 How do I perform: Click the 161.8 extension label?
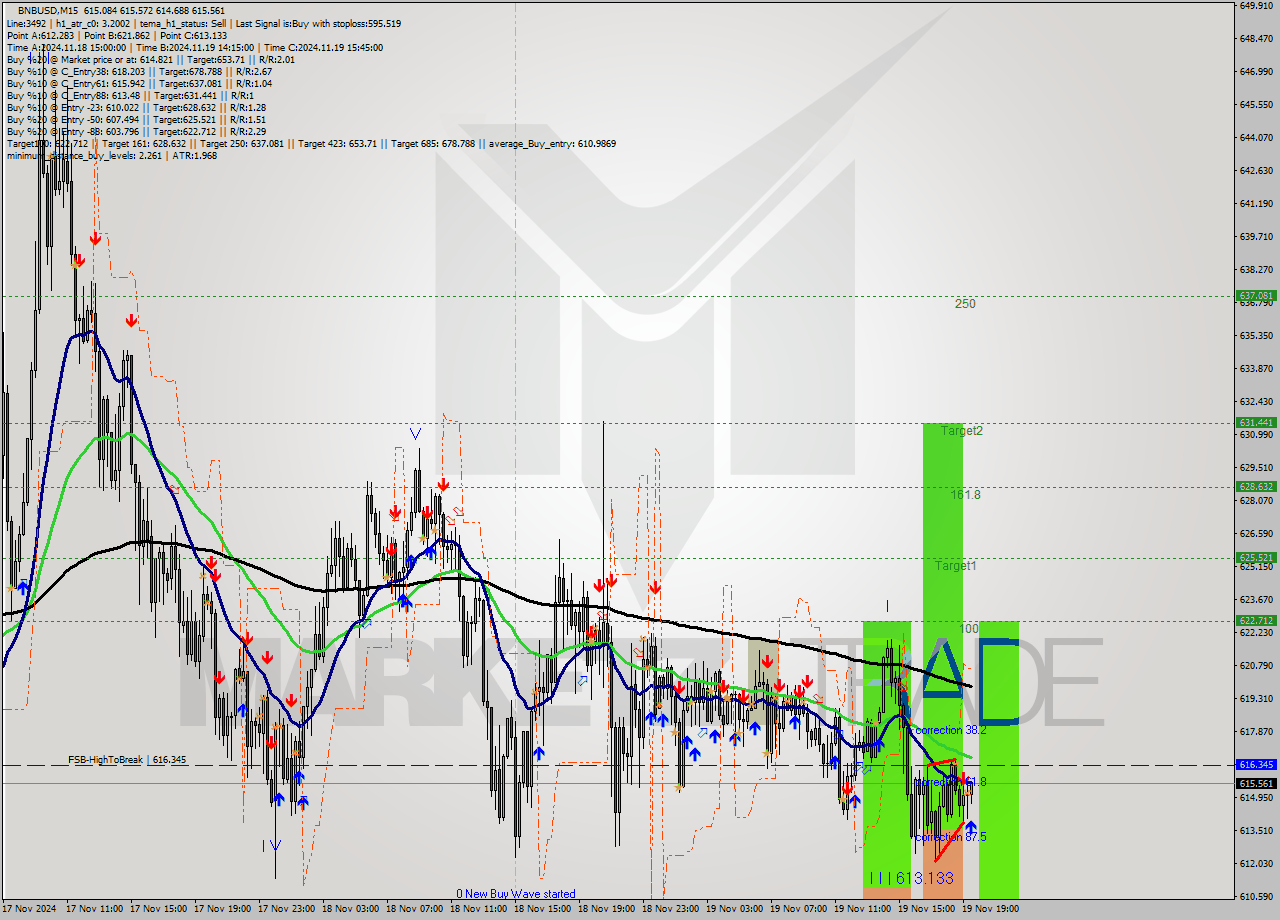point(966,494)
